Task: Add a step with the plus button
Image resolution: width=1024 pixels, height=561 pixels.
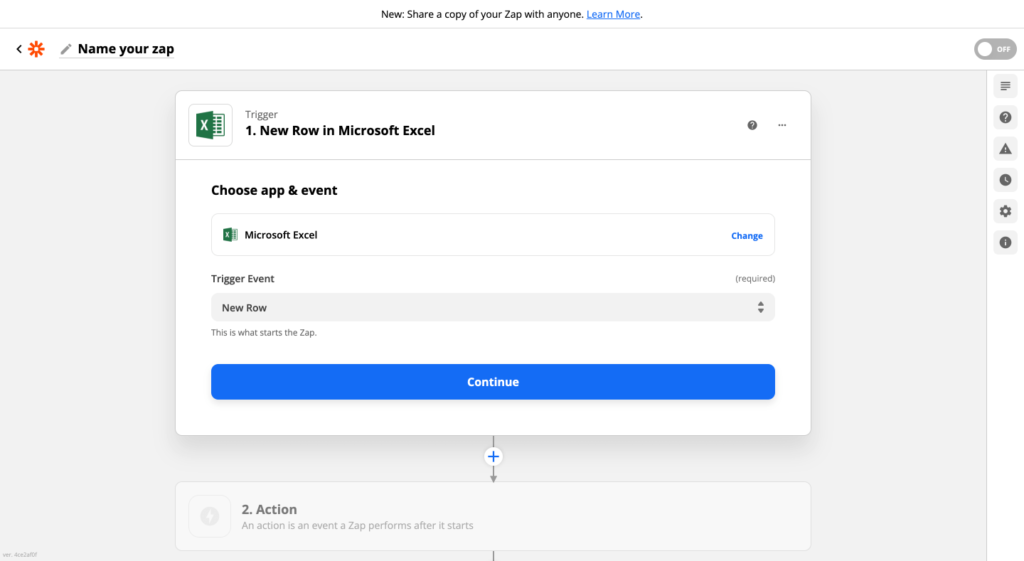Action: click(x=493, y=456)
